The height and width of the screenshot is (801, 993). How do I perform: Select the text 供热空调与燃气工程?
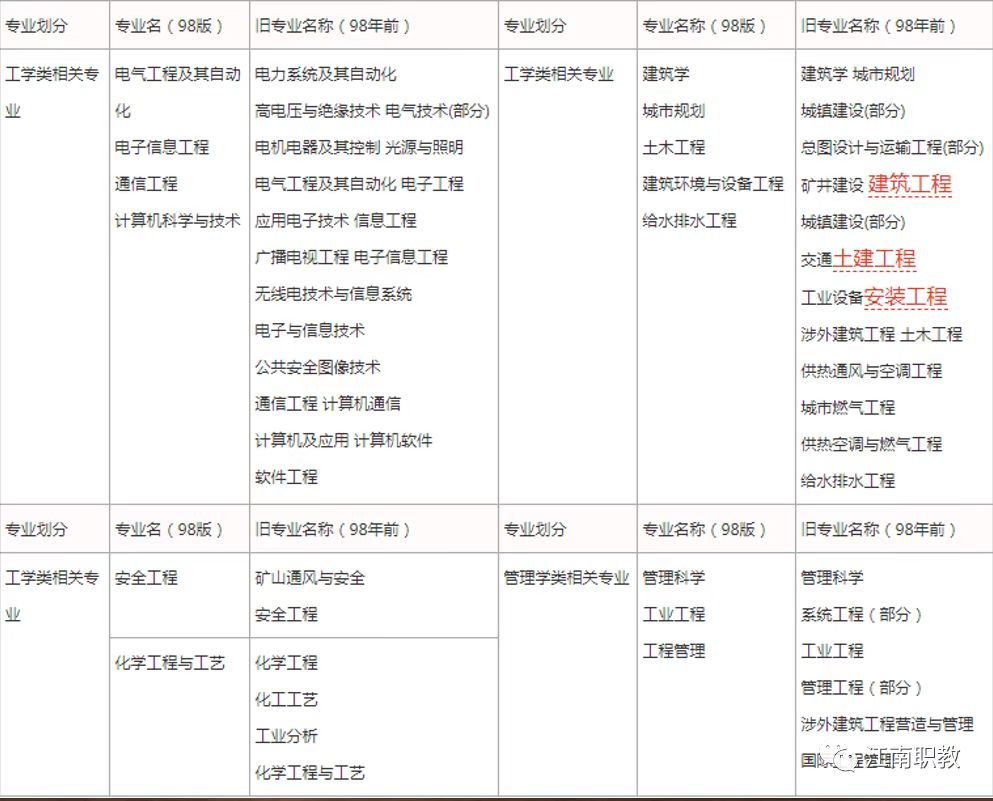(x=871, y=445)
